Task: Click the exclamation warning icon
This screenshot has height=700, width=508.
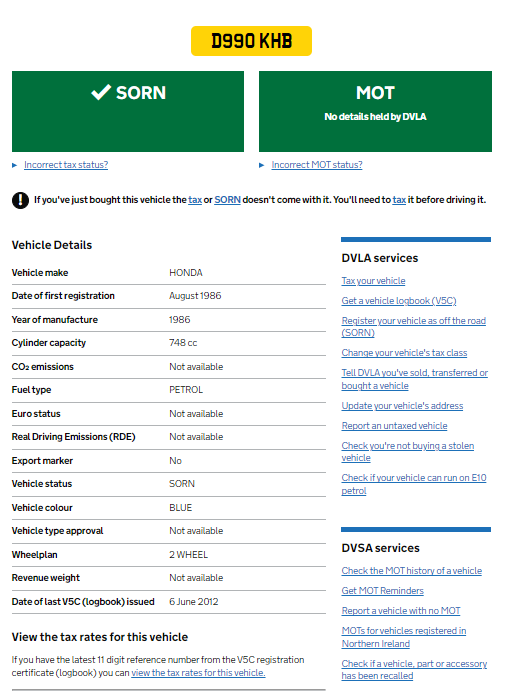Action: coord(20,200)
